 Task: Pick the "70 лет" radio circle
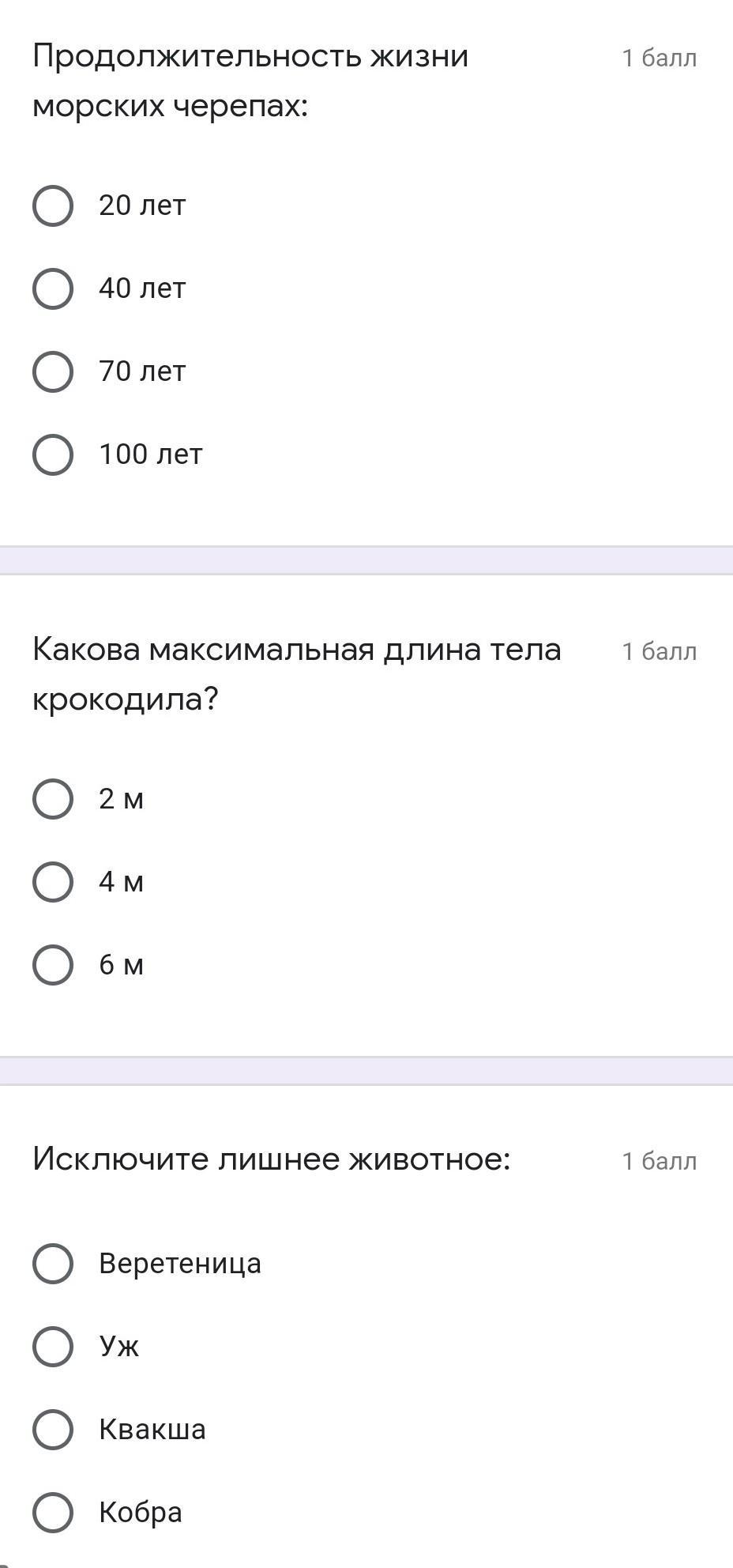pos(53,371)
